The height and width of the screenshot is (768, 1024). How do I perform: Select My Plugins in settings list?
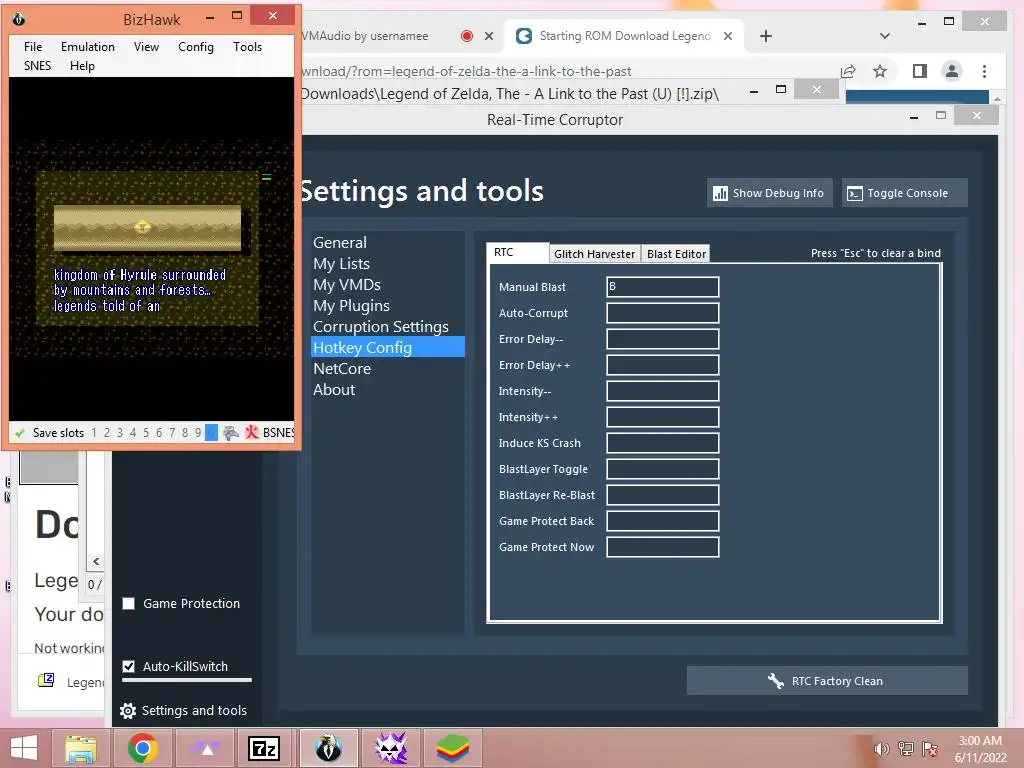click(388, 305)
